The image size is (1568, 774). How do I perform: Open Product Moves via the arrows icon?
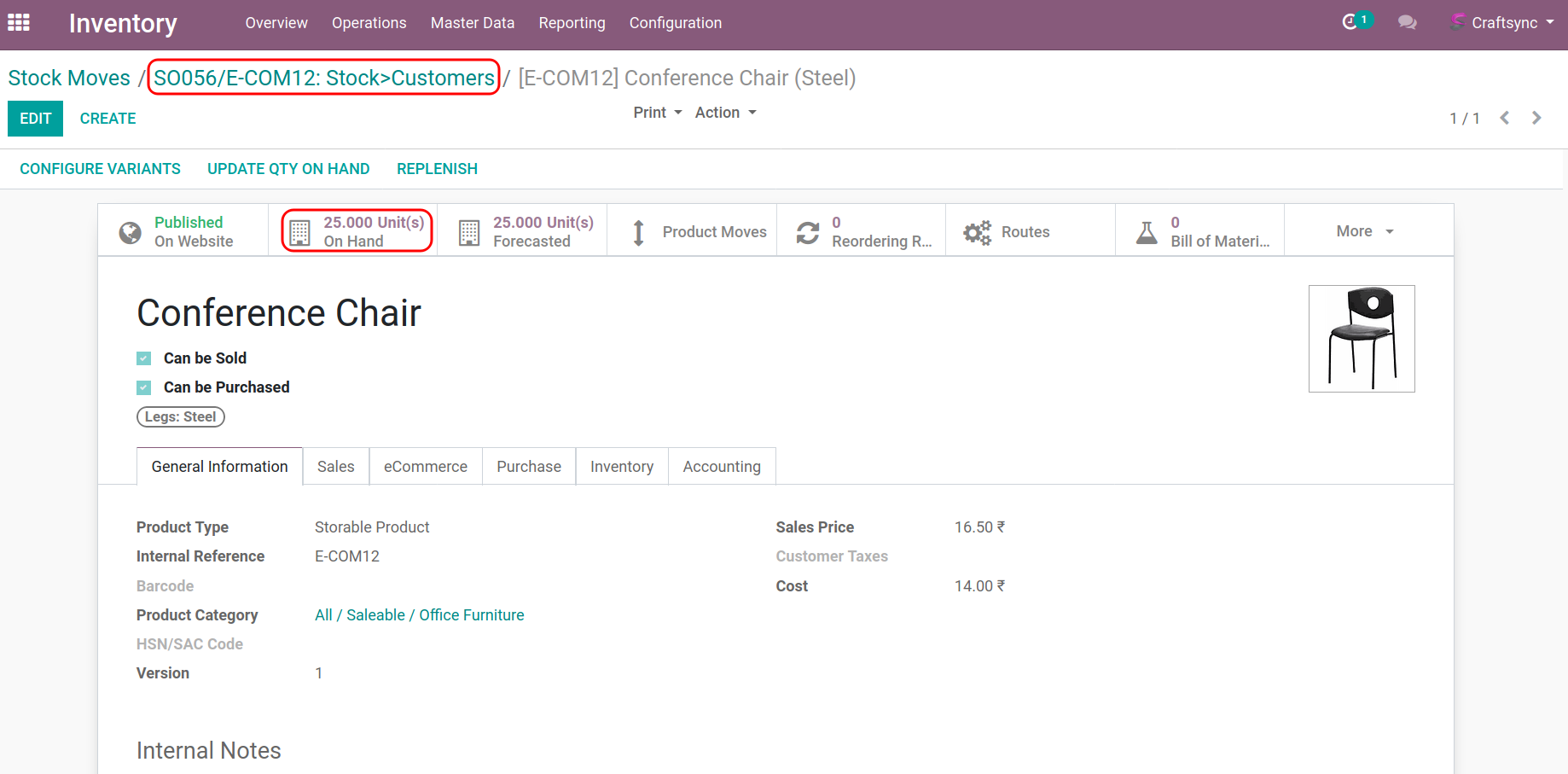(x=638, y=232)
